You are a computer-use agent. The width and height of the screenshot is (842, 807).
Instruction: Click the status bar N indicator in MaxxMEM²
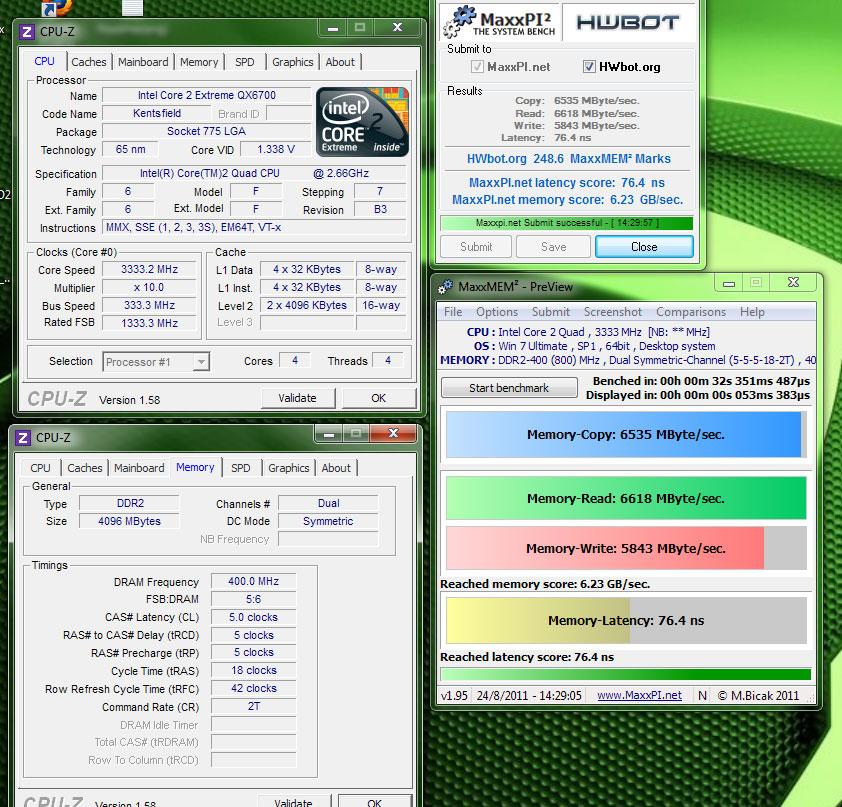click(702, 696)
